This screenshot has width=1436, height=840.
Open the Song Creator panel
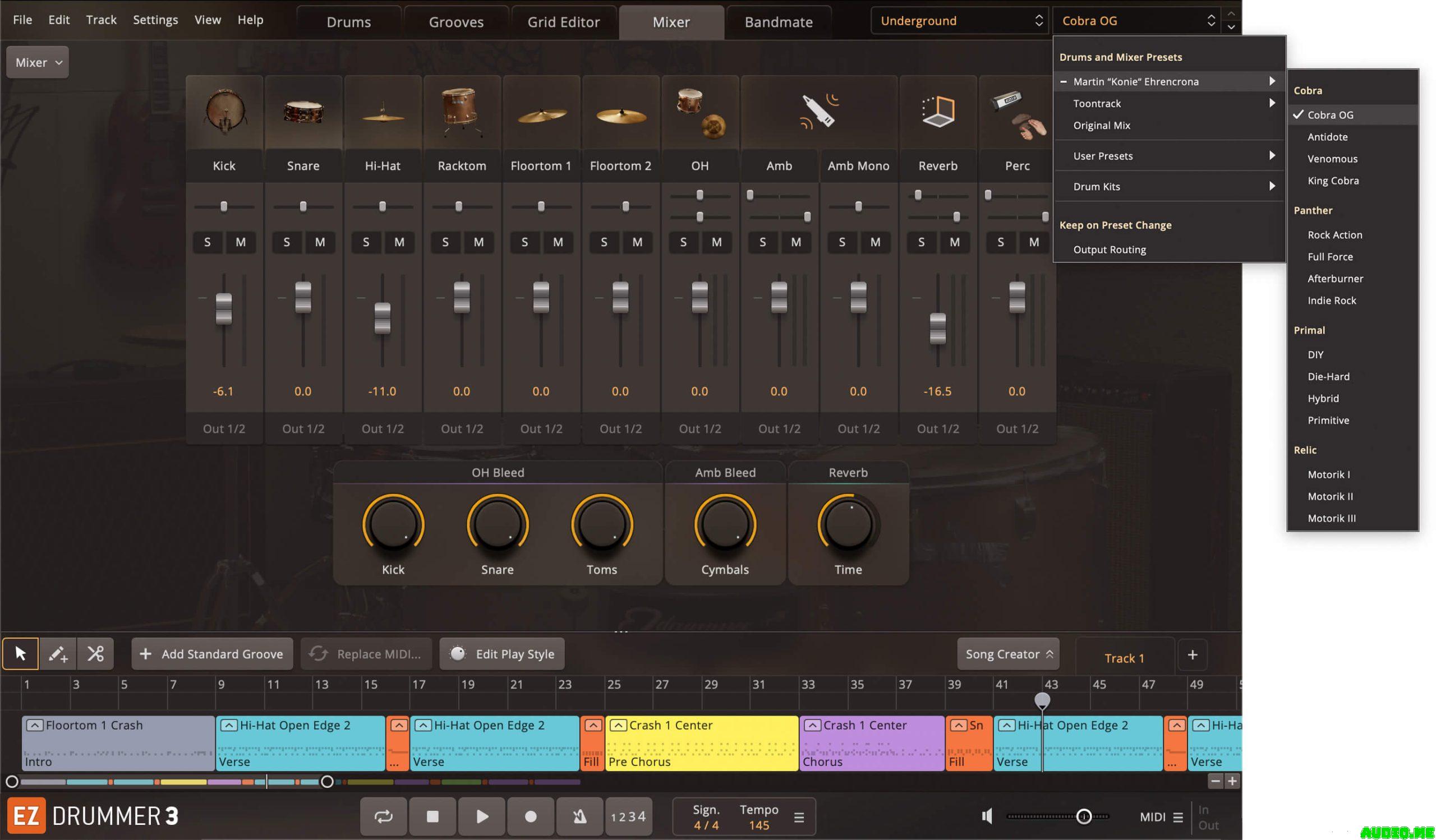(x=1008, y=654)
